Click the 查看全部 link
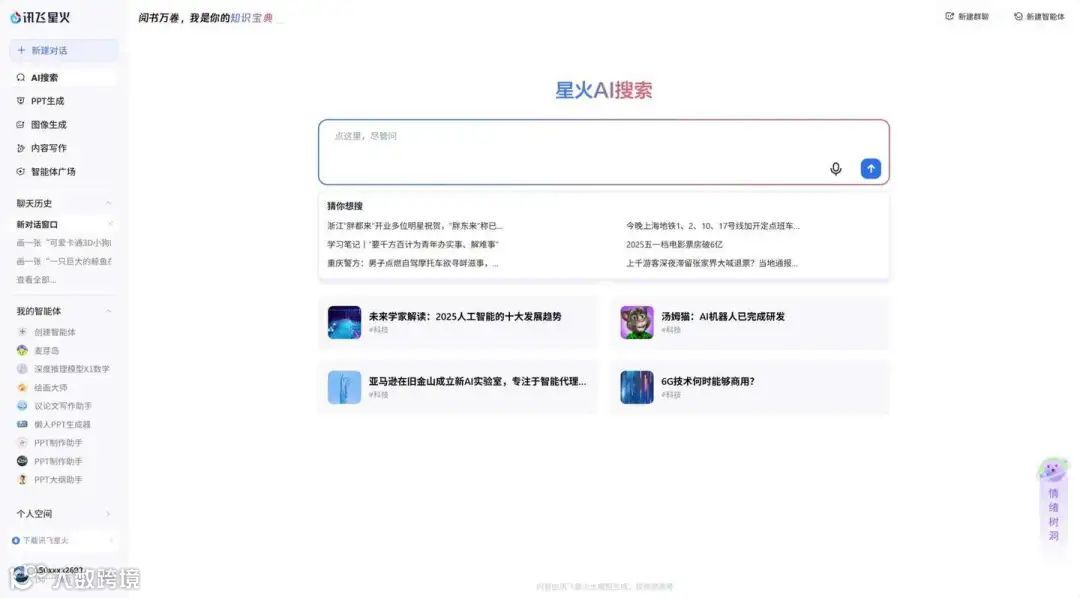The image size is (1080, 598). (x=36, y=280)
